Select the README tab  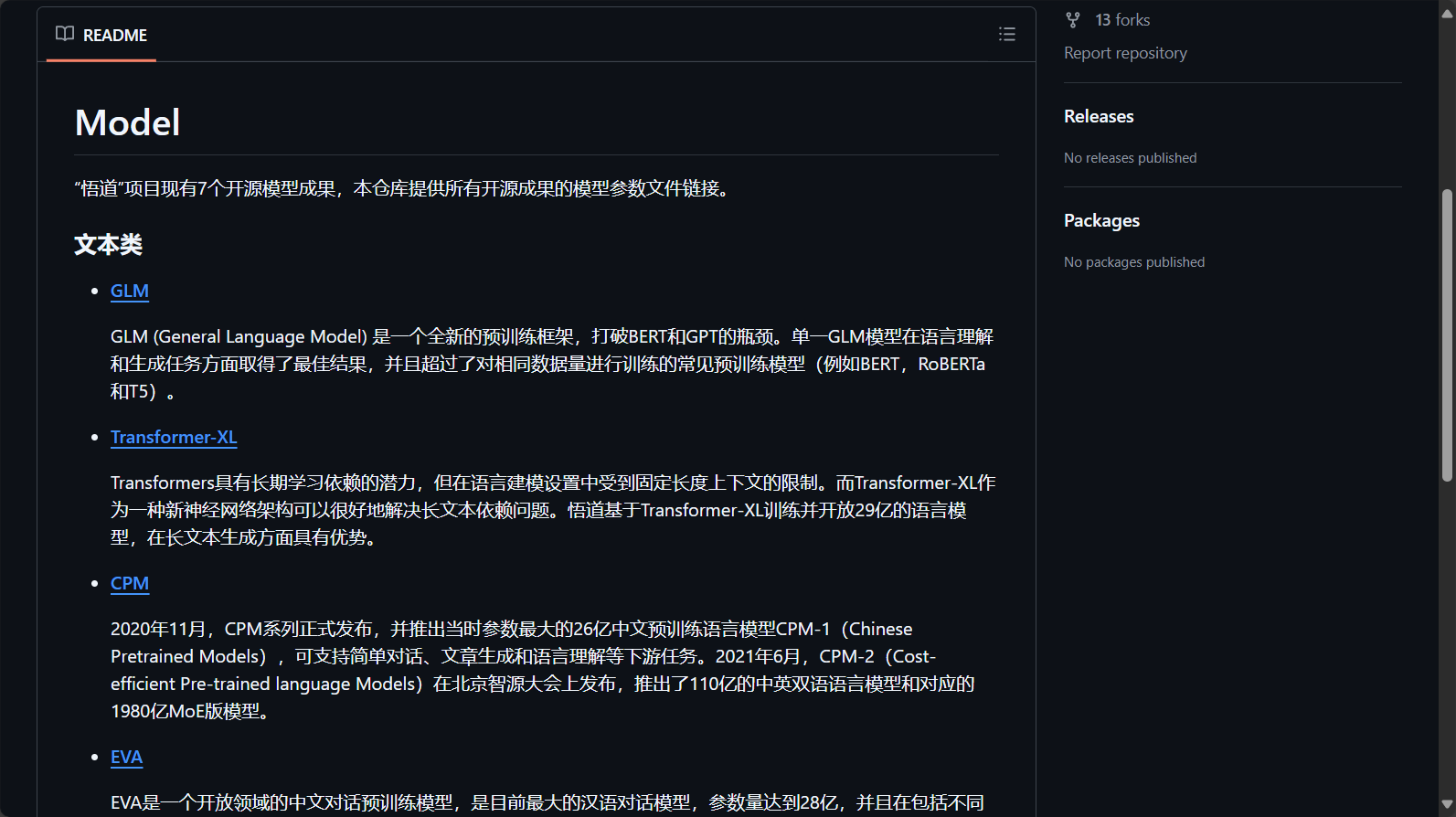(x=101, y=35)
